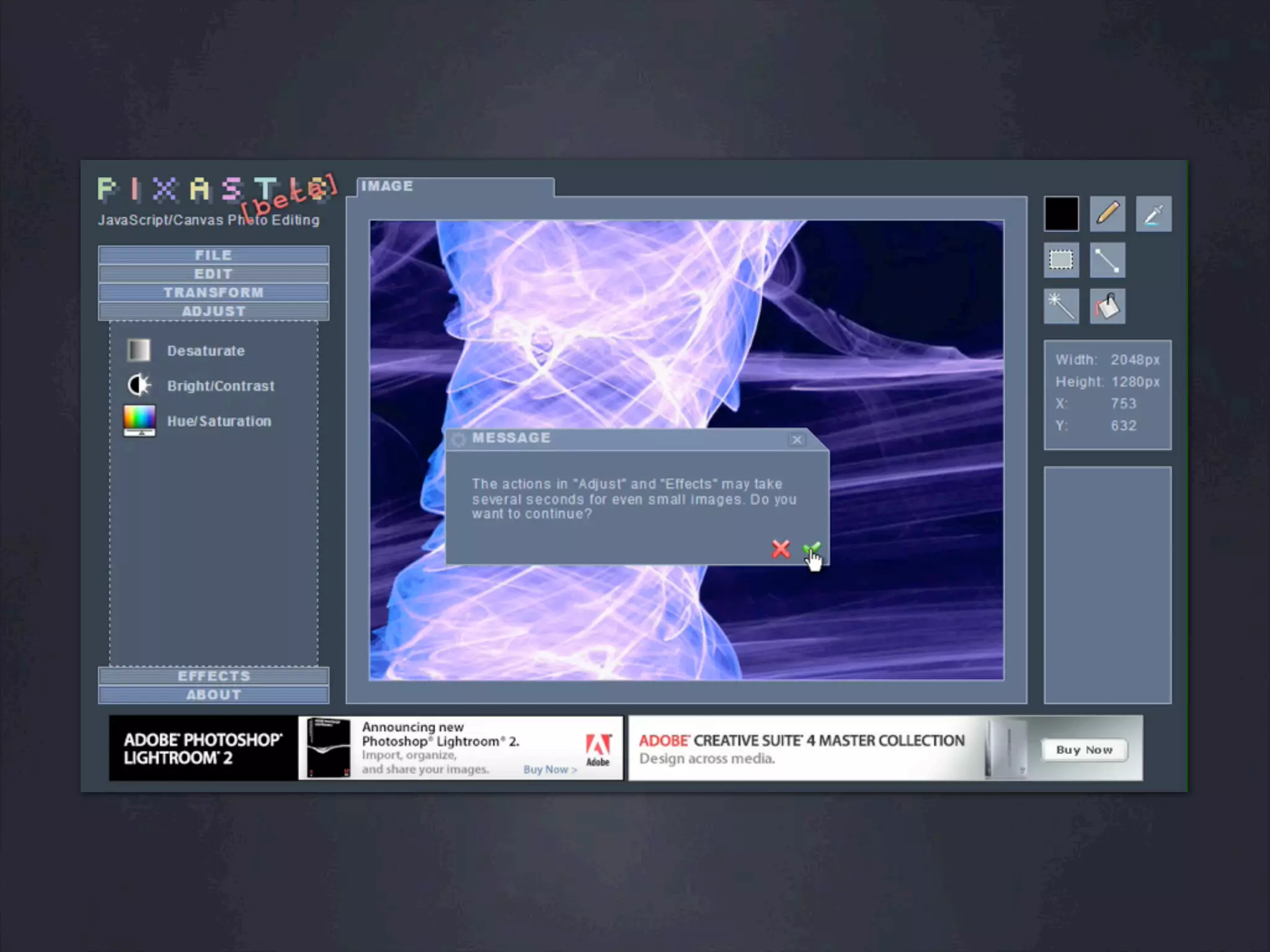Image resolution: width=1270 pixels, height=952 pixels.
Task: Select the paint bucket fill tool
Action: pos(1108,306)
